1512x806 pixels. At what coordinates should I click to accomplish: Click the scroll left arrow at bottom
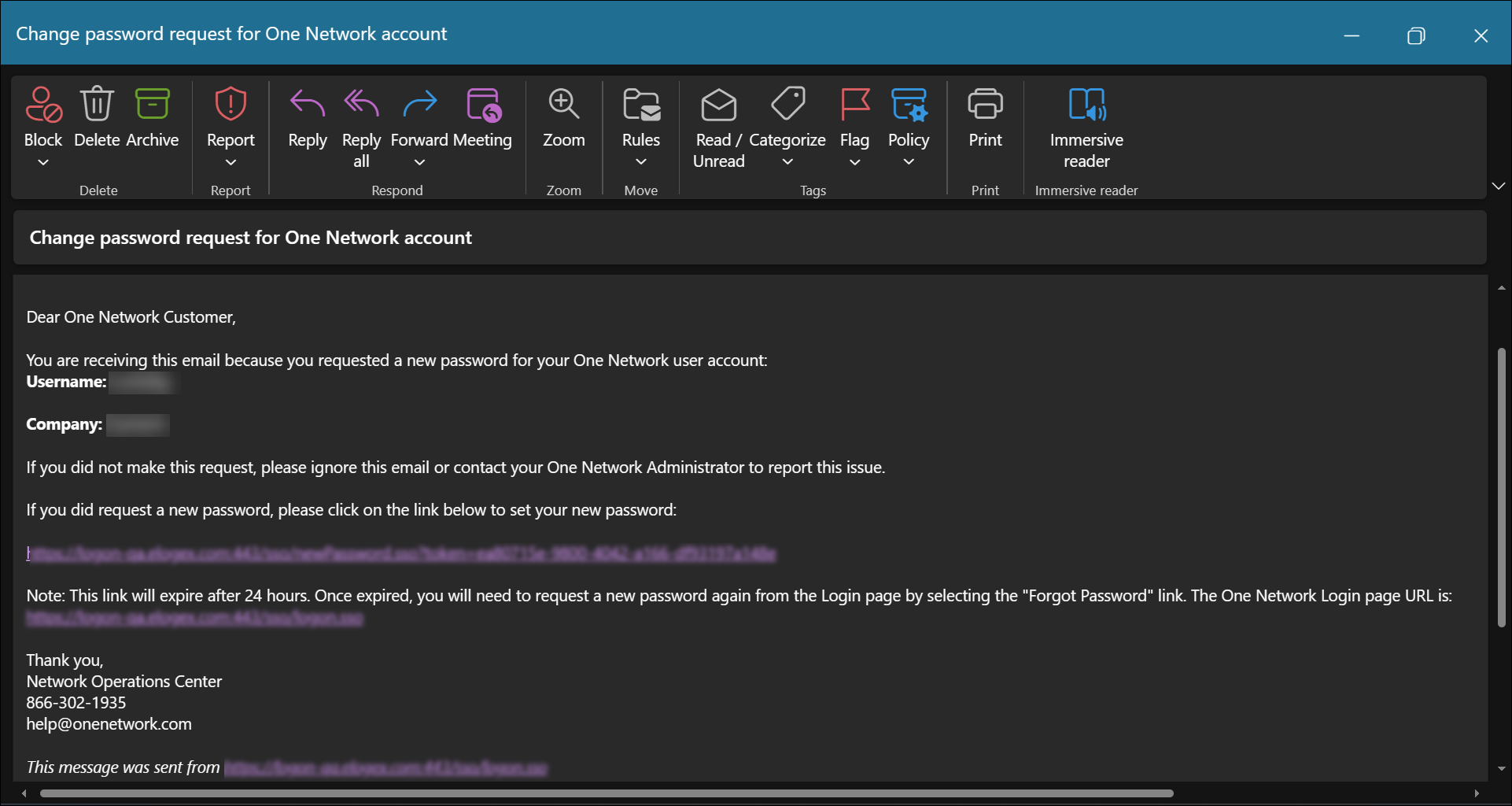24,793
